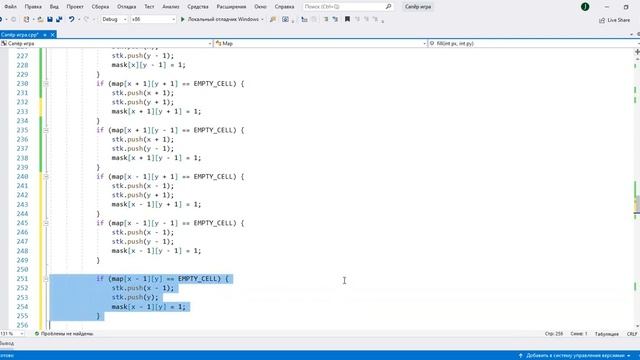The image size is (640, 360).
Task: Click the split editor handle above scrollbar
Action: [637, 52]
